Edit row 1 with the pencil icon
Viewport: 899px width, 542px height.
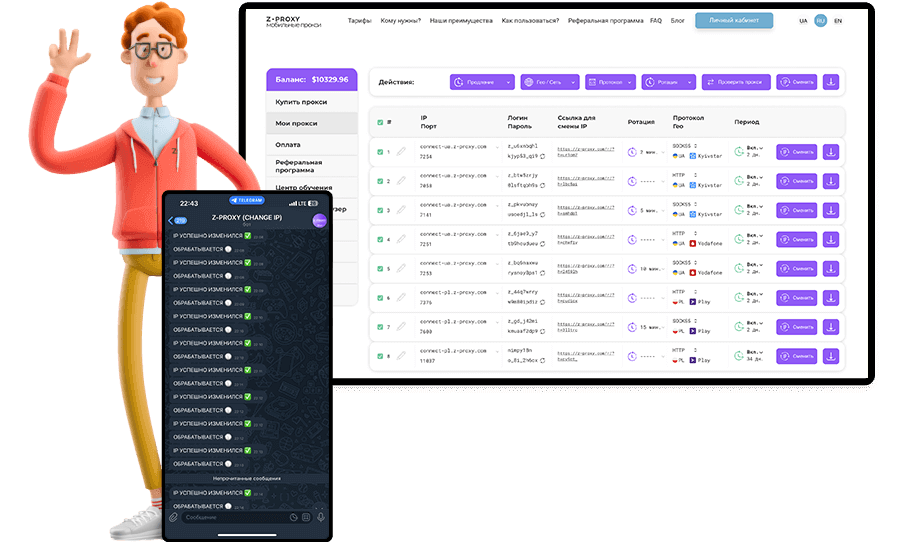click(x=401, y=151)
